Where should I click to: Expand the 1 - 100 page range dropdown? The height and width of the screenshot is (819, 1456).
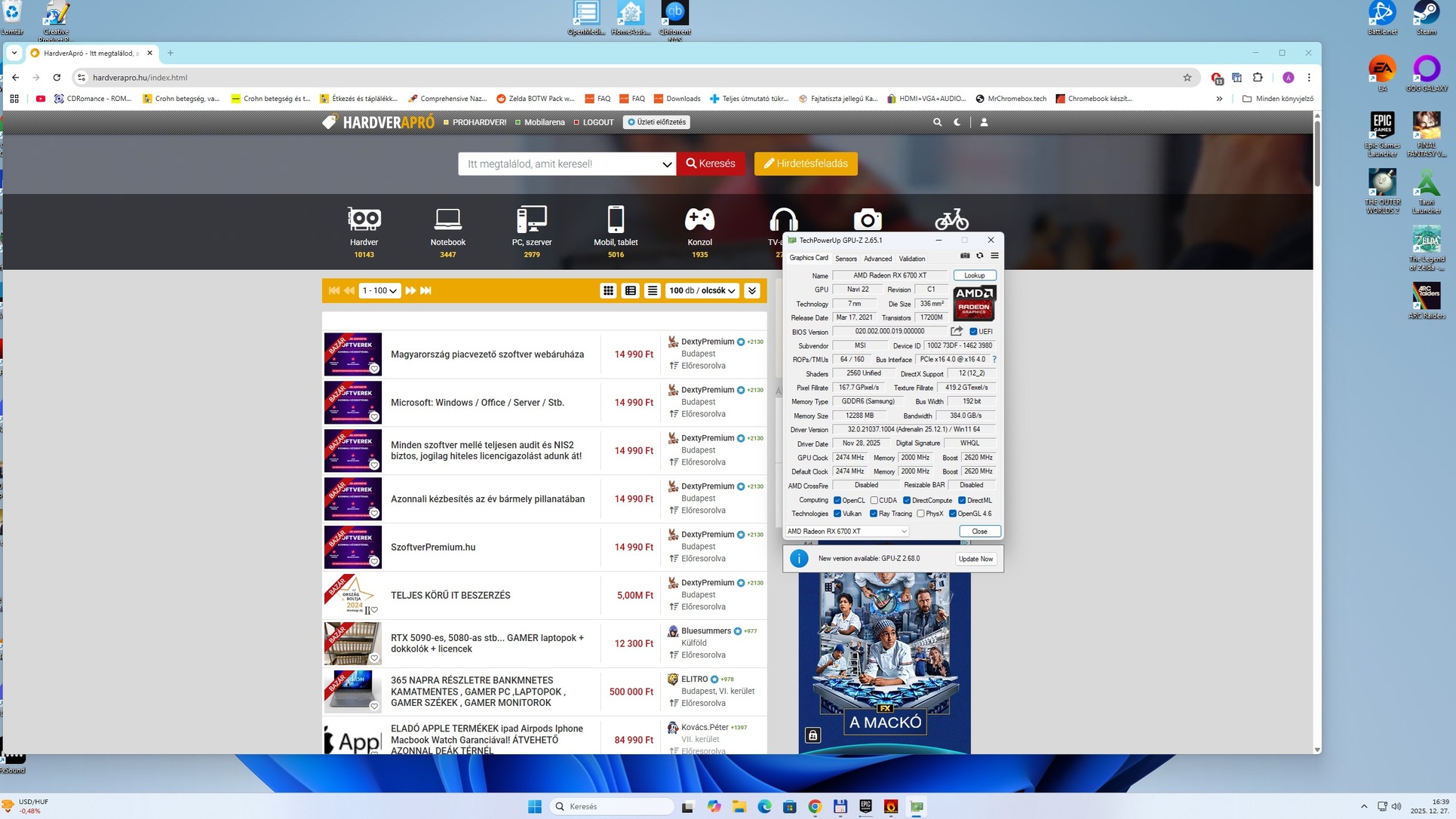(x=379, y=290)
